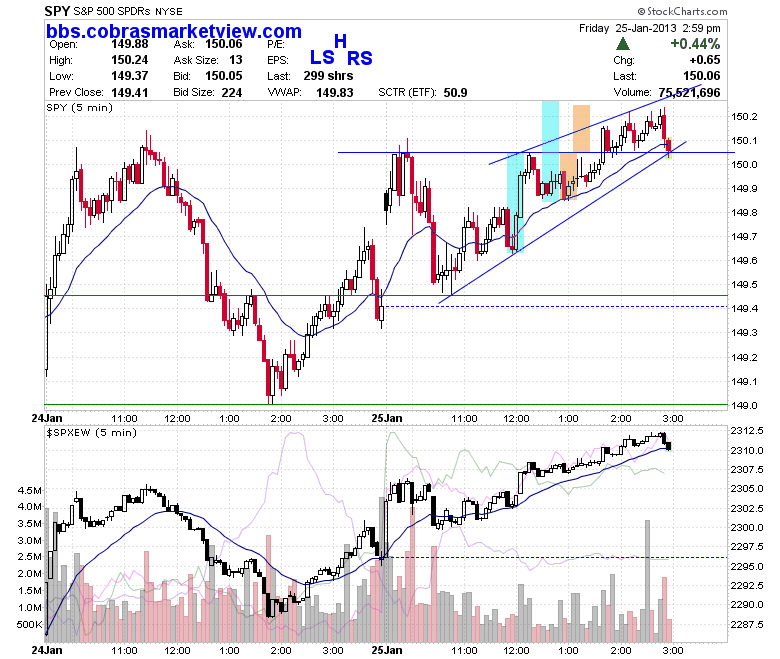Click the 24Jan date marker on lower axis
This screenshot has width=780, height=659.
(x=47, y=650)
